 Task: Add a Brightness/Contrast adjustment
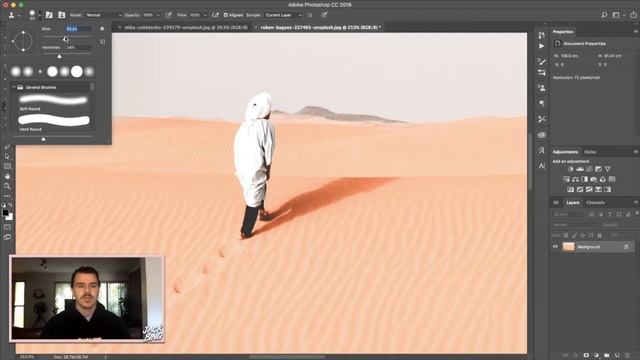click(x=571, y=169)
